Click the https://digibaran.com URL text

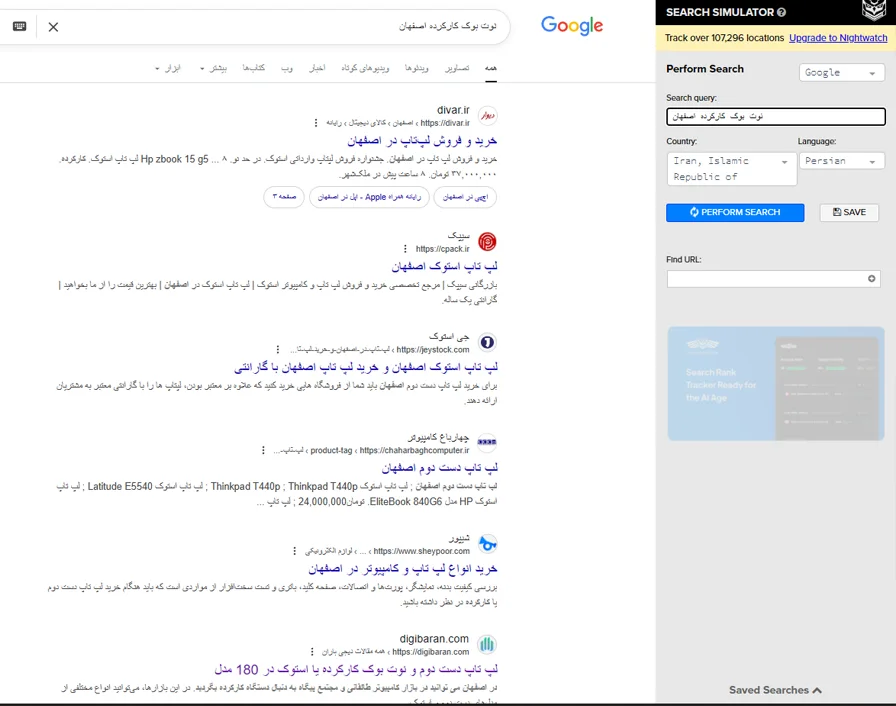point(431,652)
